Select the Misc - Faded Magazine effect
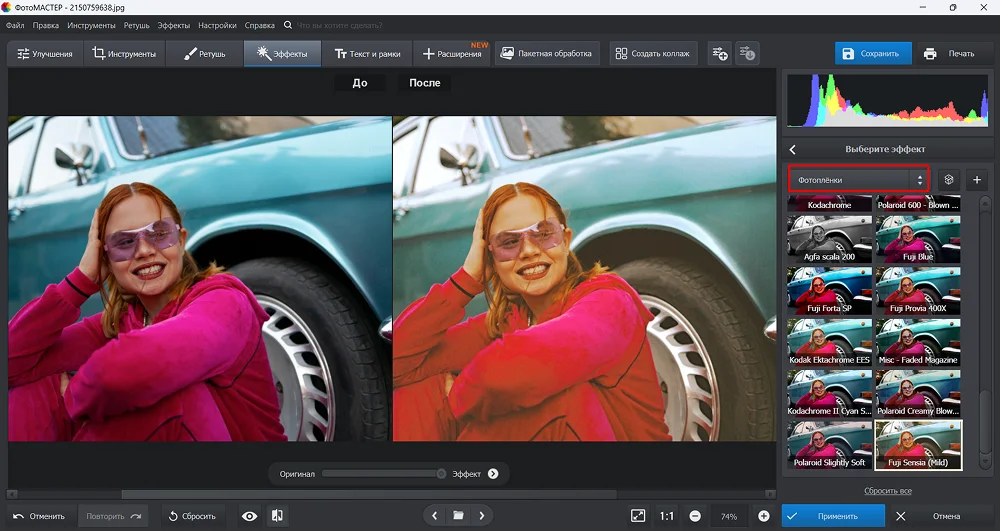This screenshot has height=531, width=1000. coord(918,342)
